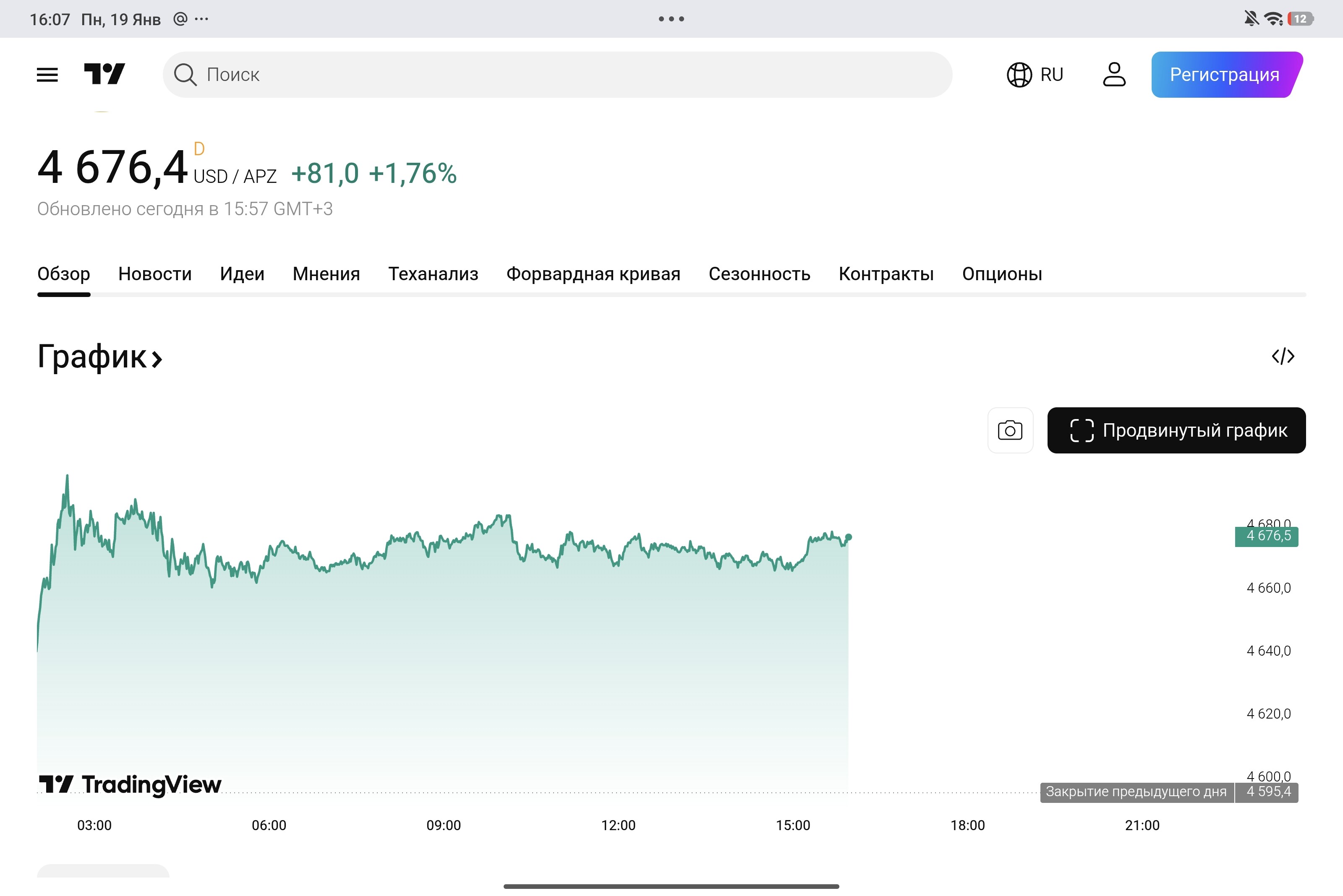Click the embed code icon
The image size is (1343, 896).
(1283, 357)
